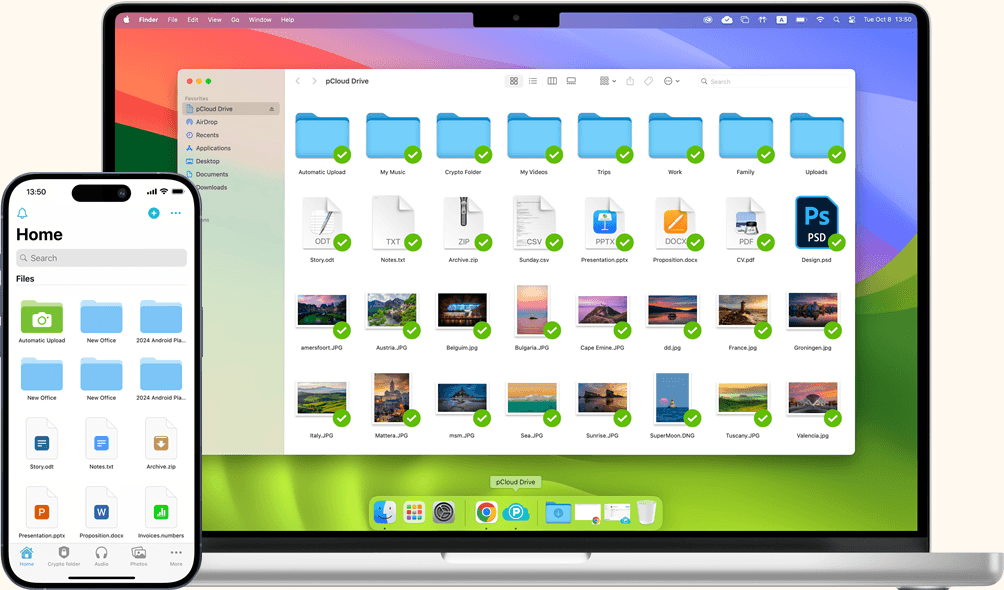Click the eject button next to pCloud Drive
Viewport: 1004px width, 590px height.
click(273, 109)
